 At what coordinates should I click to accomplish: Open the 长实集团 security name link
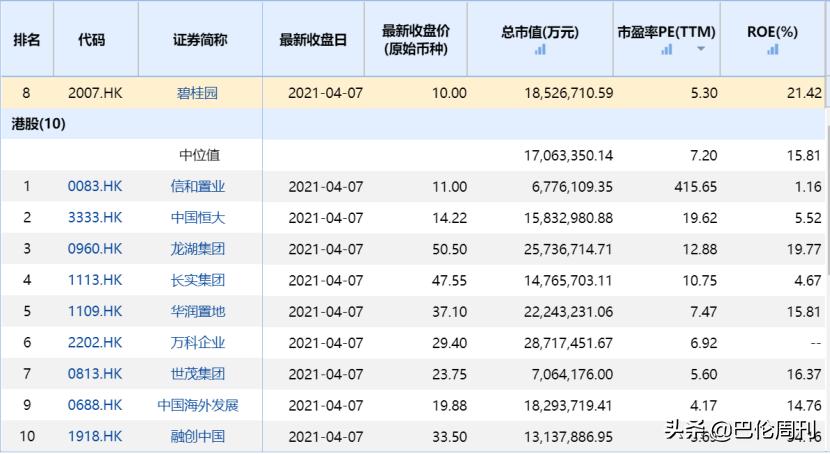point(198,280)
